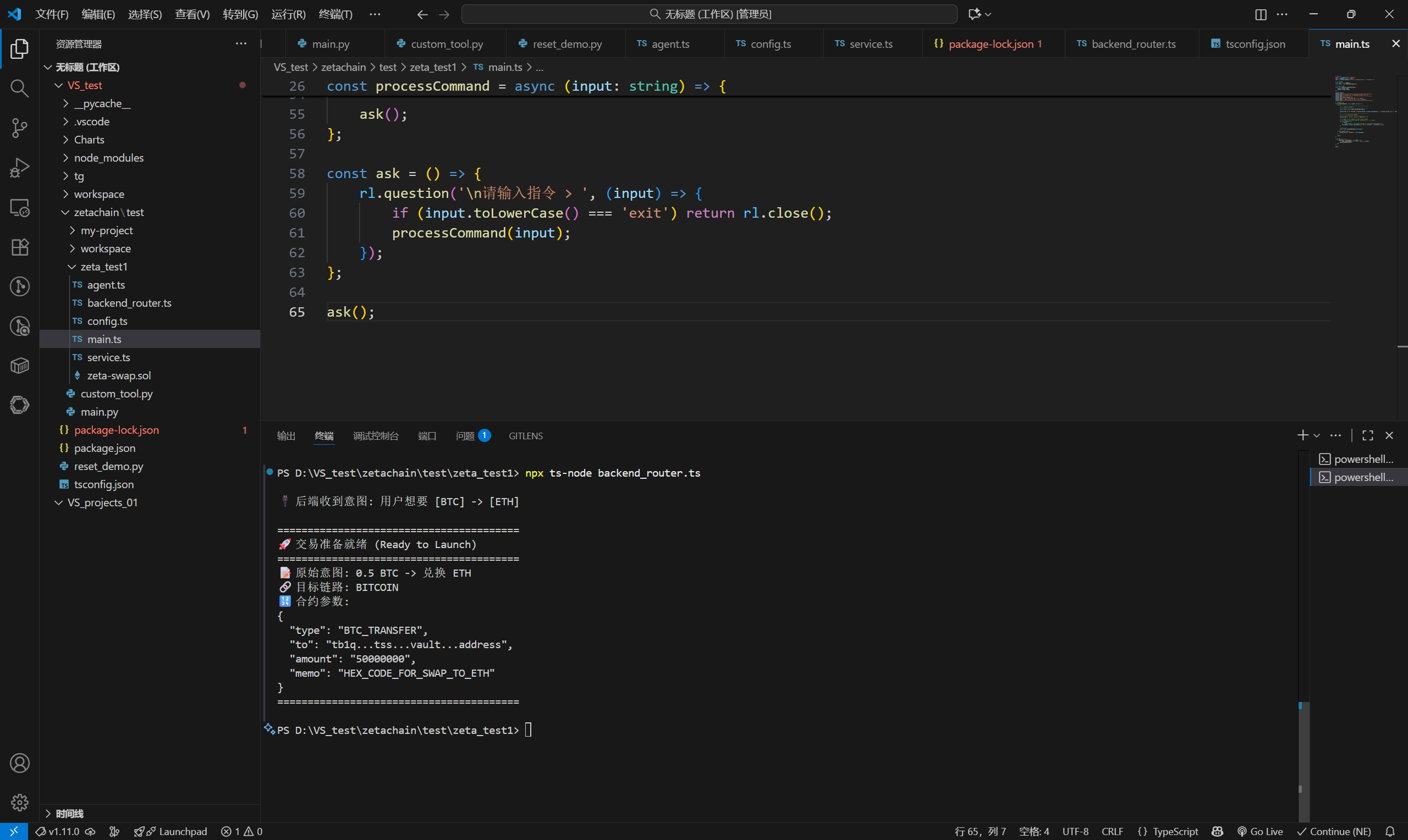This screenshot has height=840, width=1408.
Task: Navigate back with the left arrow
Action: tap(422, 15)
